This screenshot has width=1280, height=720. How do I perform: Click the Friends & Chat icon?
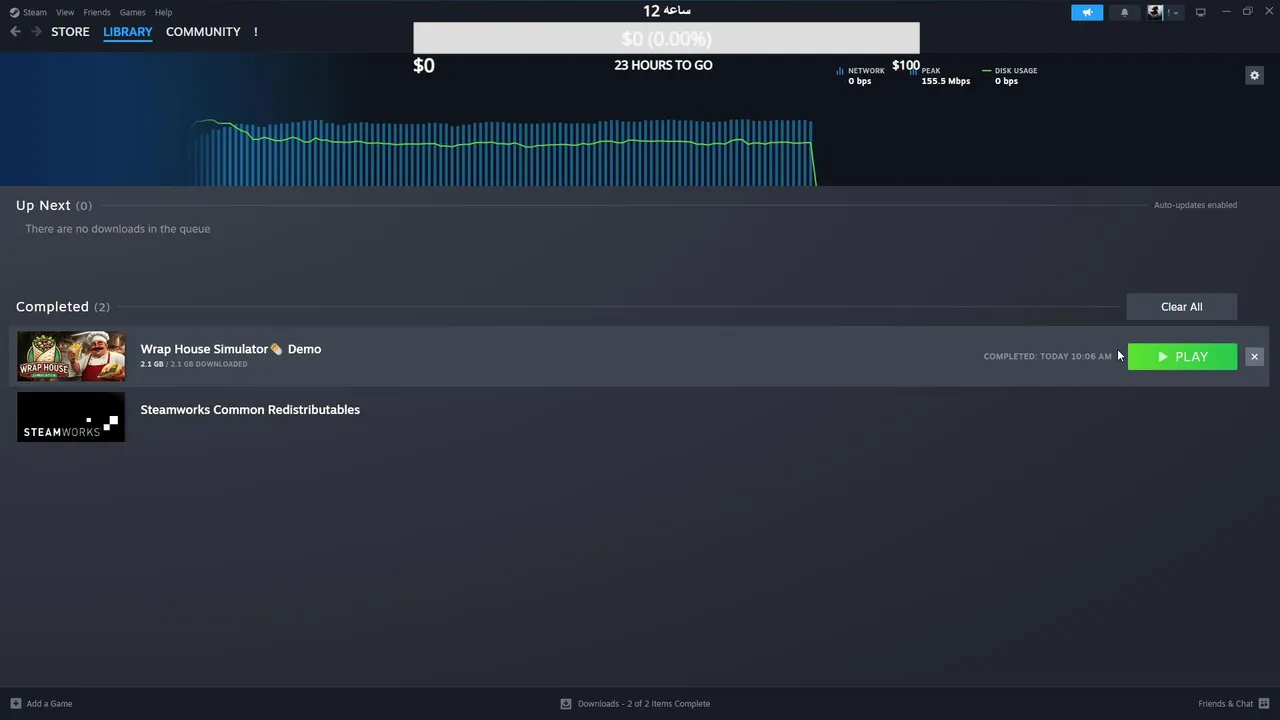click(x=1264, y=704)
